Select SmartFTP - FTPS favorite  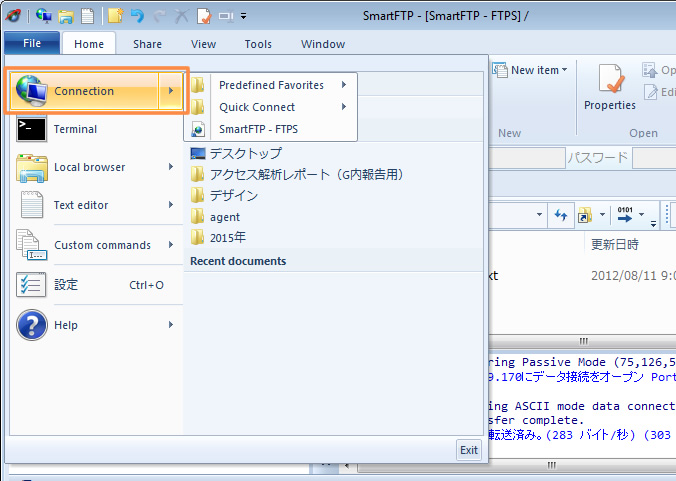click(x=258, y=129)
